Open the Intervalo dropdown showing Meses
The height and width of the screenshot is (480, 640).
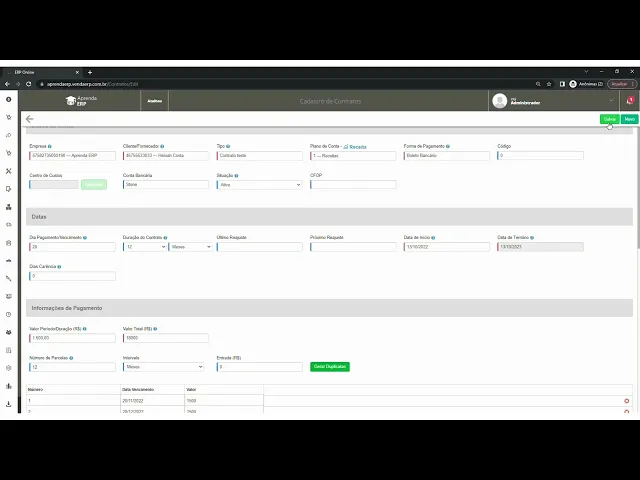[163, 367]
